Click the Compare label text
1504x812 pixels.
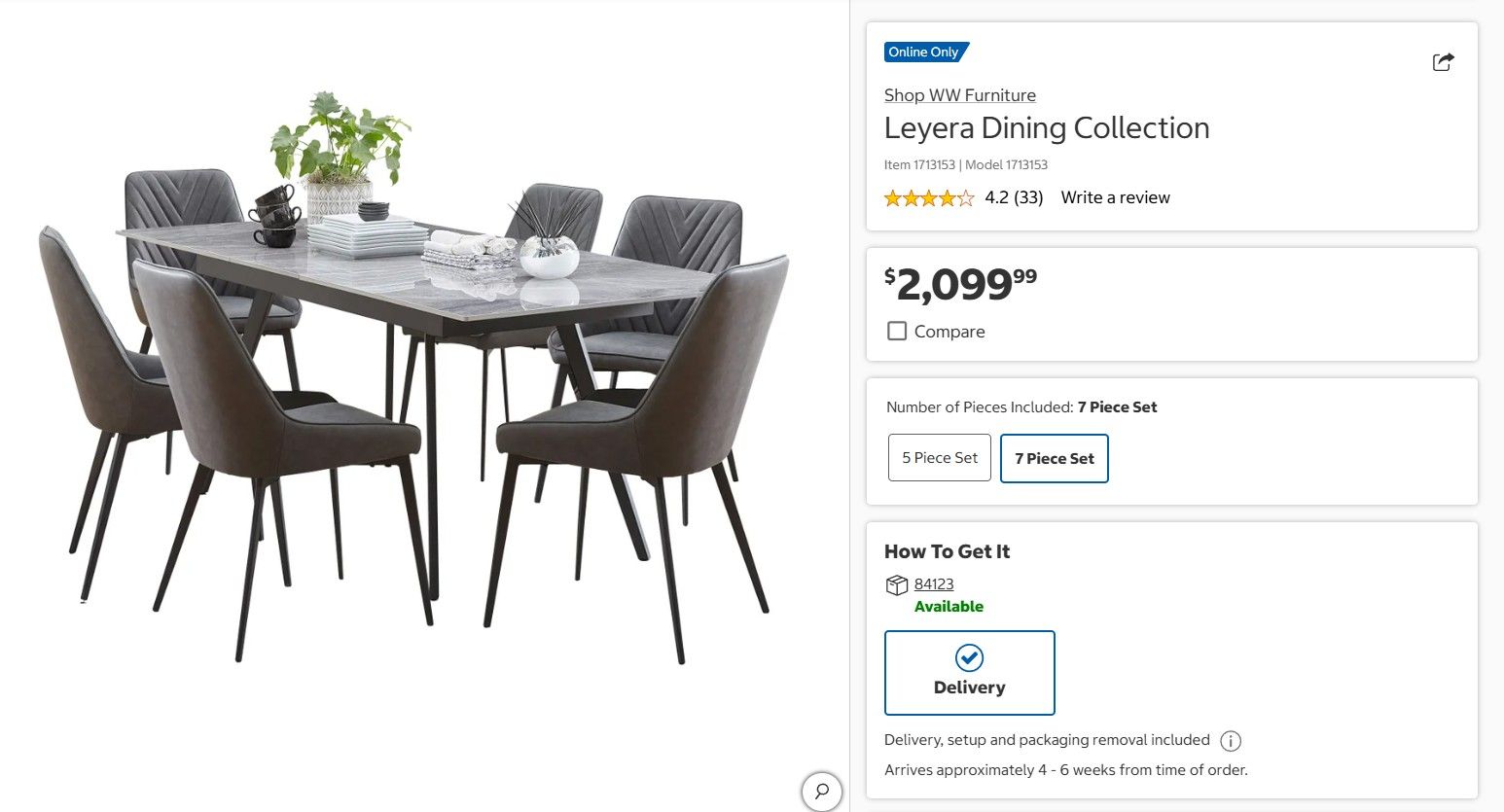tap(949, 332)
